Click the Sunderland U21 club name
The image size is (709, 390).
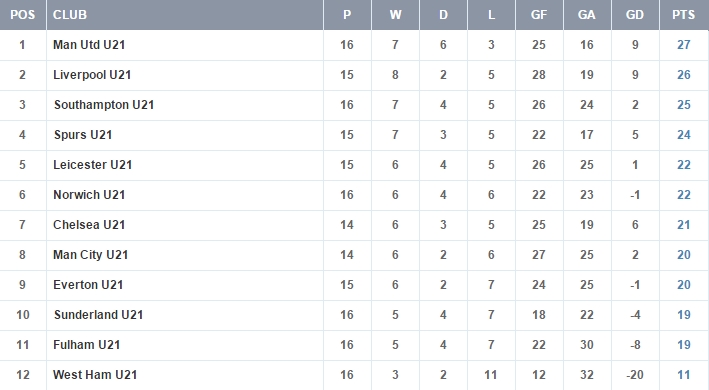click(98, 315)
